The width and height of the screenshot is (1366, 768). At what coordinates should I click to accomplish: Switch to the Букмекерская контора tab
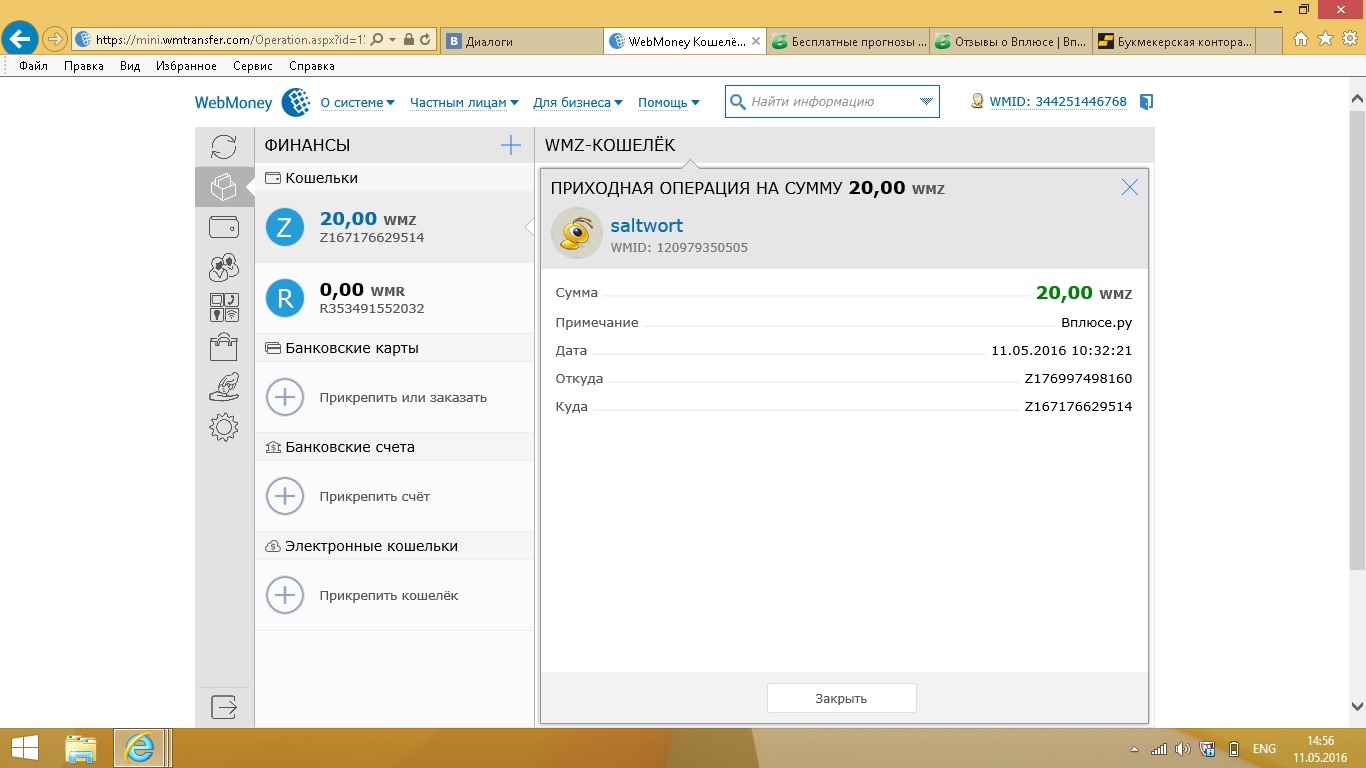(x=1172, y=41)
